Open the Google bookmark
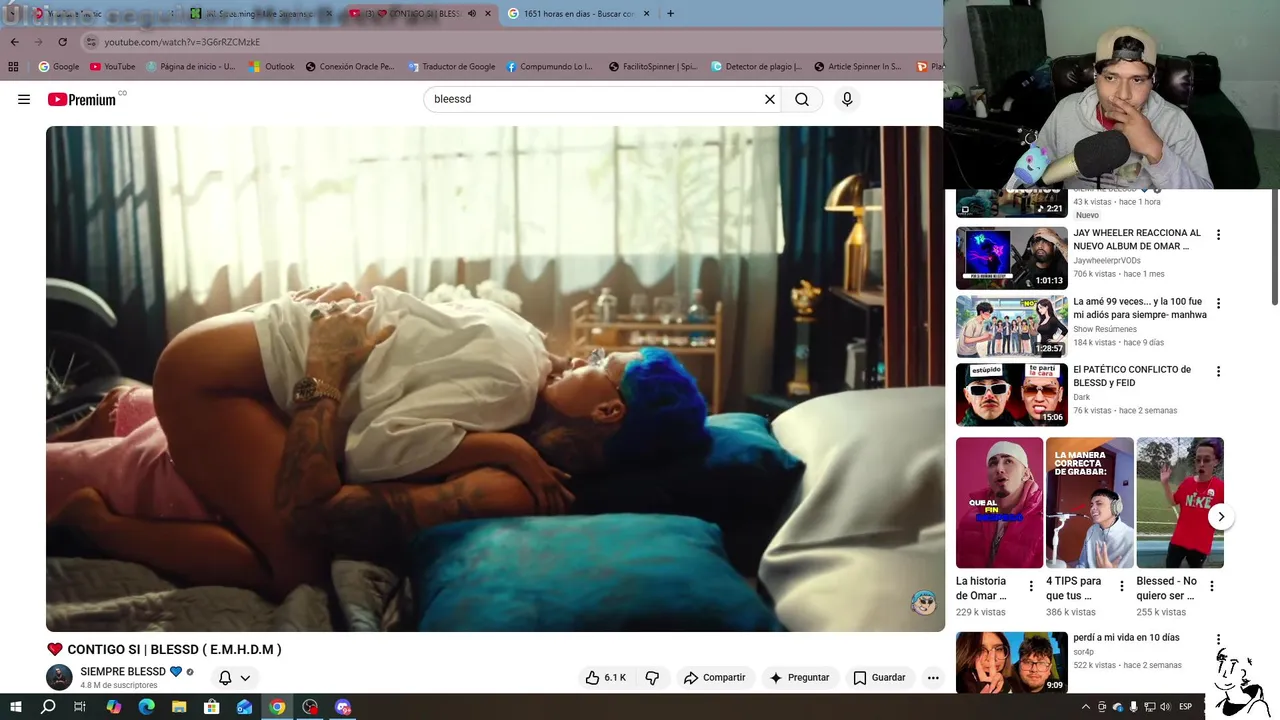Image resolution: width=1280 pixels, height=720 pixels. click(58, 67)
